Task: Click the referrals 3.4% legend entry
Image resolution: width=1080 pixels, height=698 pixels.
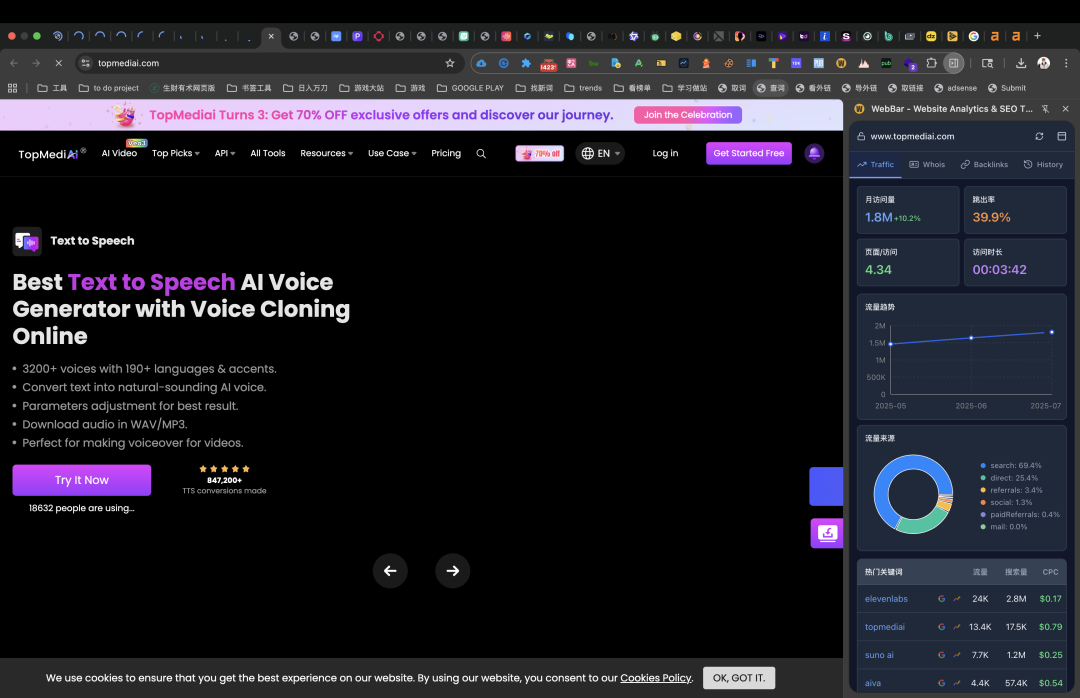Action: click(1011, 491)
